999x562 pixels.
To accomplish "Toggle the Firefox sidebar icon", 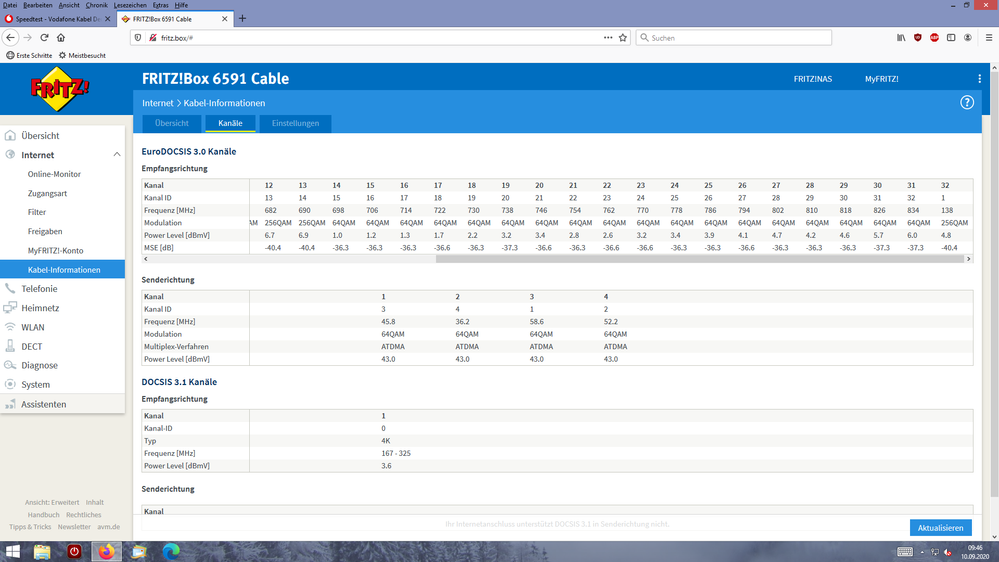I will [x=951, y=38].
